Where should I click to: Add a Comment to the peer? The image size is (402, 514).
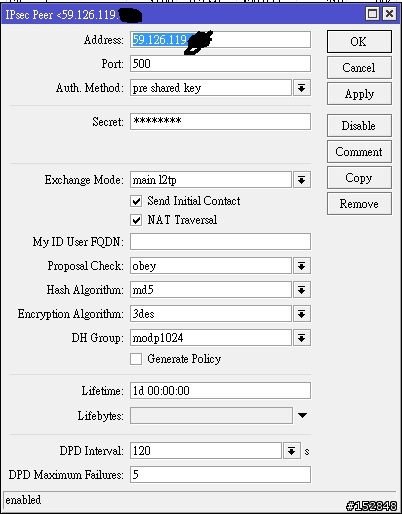coord(359,152)
